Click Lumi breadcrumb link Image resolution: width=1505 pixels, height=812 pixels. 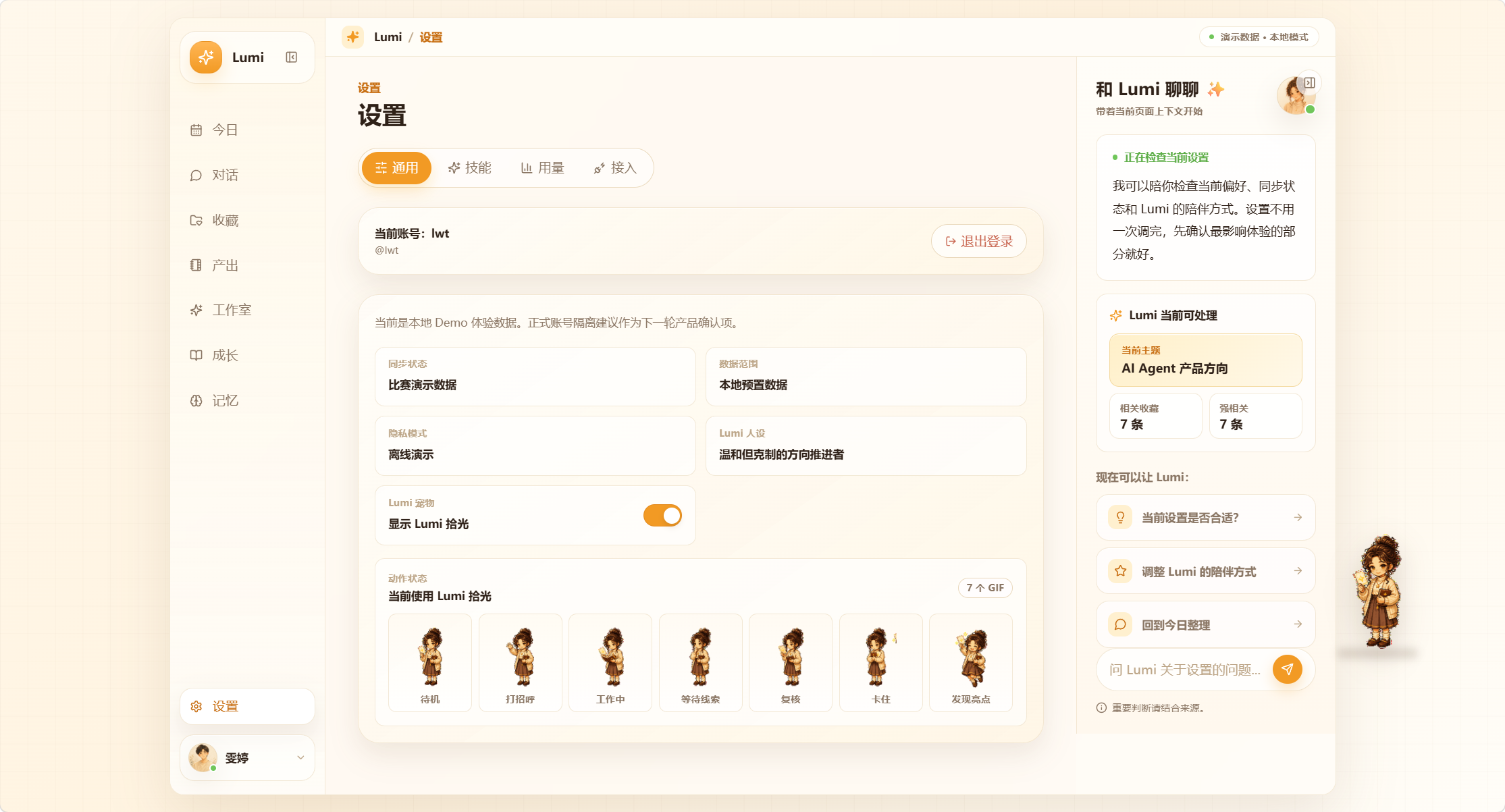click(x=388, y=37)
